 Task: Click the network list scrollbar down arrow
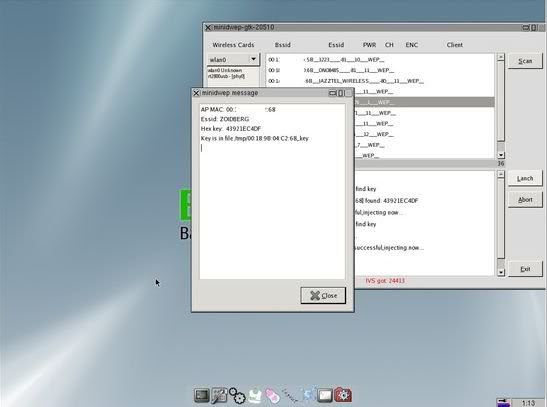click(501, 155)
